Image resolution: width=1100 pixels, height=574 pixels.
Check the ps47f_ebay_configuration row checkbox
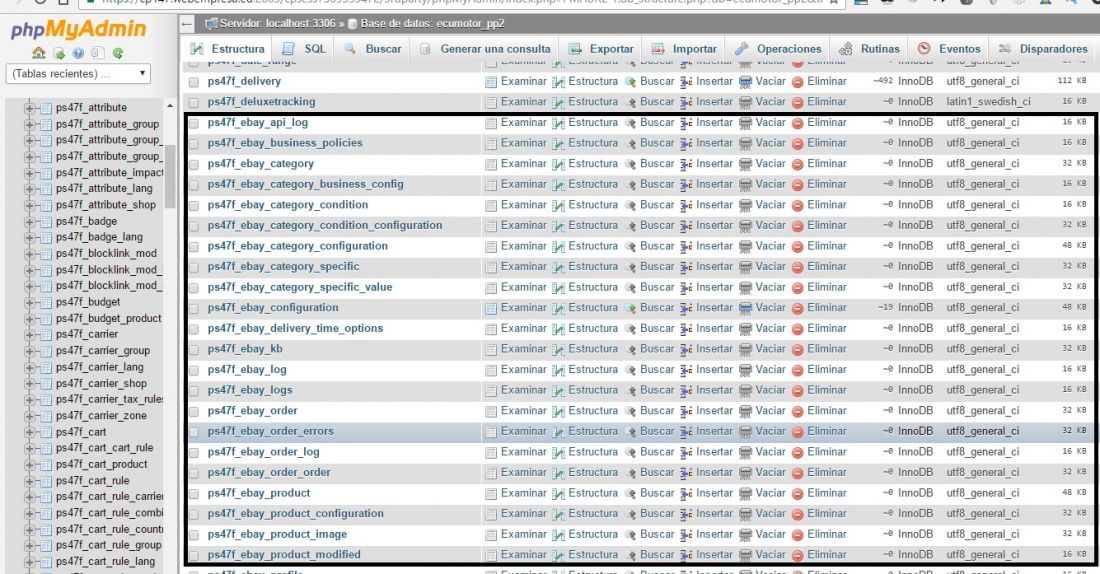pyautogui.click(x=194, y=309)
